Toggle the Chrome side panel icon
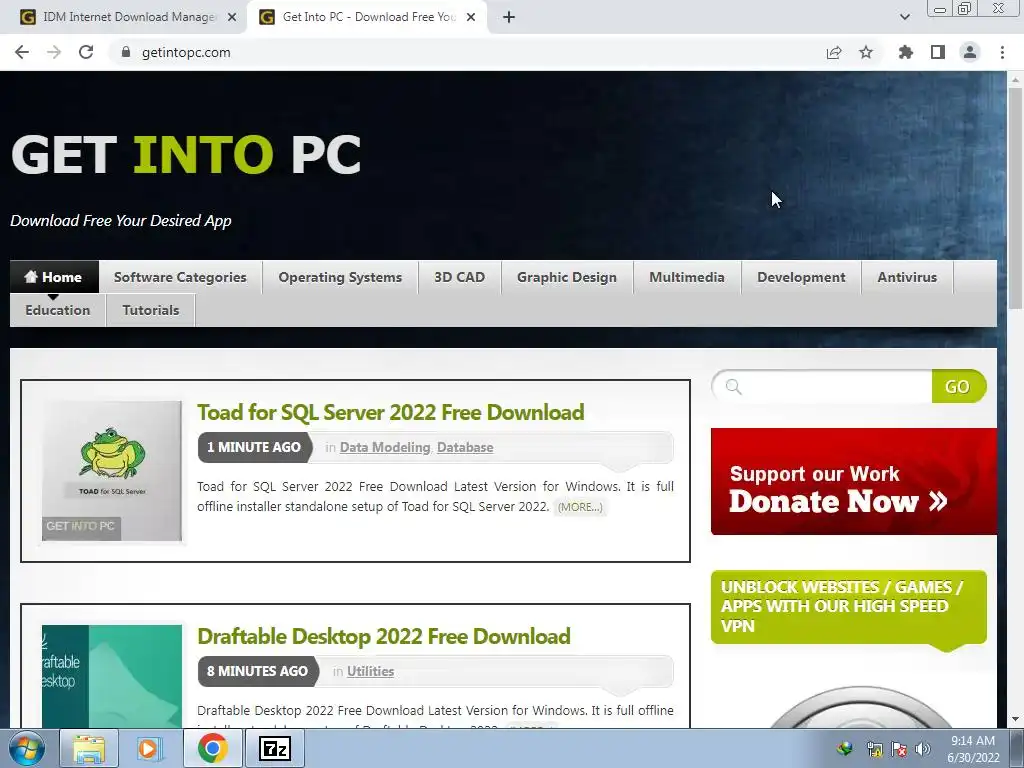Screen dimensions: 1024x768 (x=938, y=52)
